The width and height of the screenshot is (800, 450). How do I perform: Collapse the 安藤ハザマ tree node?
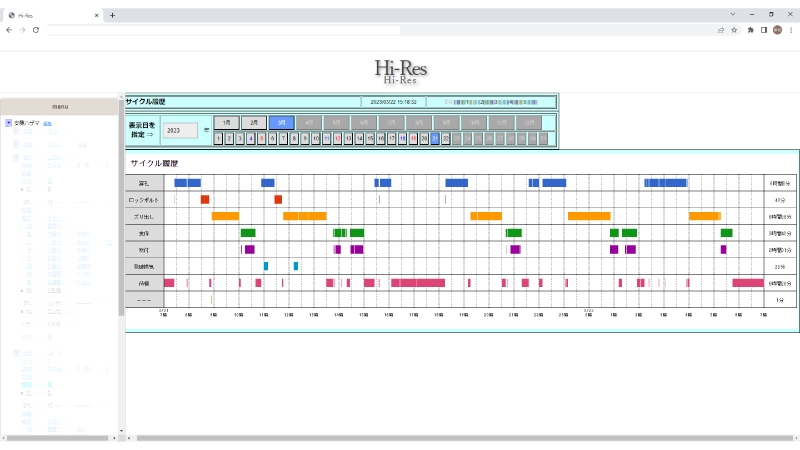[x=8, y=123]
